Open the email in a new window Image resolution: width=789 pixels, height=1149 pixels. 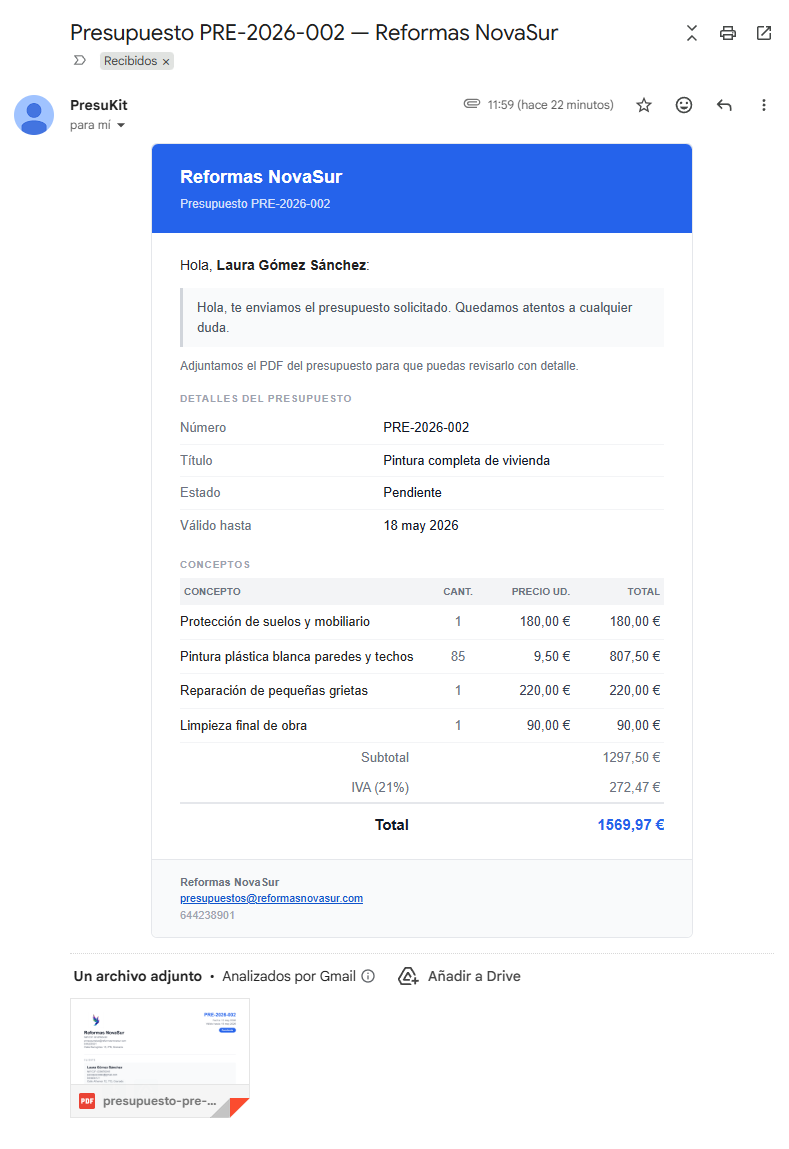tap(763, 33)
